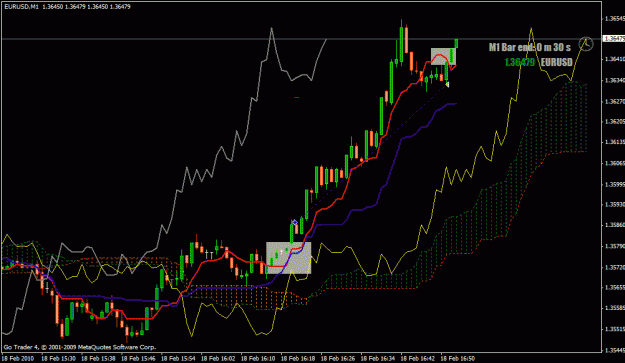Image resolution: width=625 pixels, height=363 pixels.
Task: Click the 1.3654 price axis label
Action: 614,18
